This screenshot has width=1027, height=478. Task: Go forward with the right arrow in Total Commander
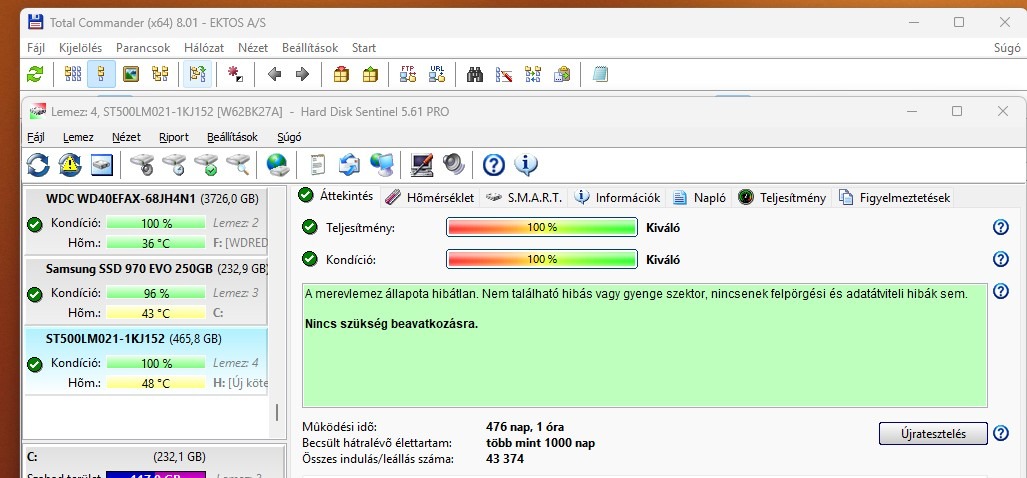pyautogui.click(x=302, y=75)
